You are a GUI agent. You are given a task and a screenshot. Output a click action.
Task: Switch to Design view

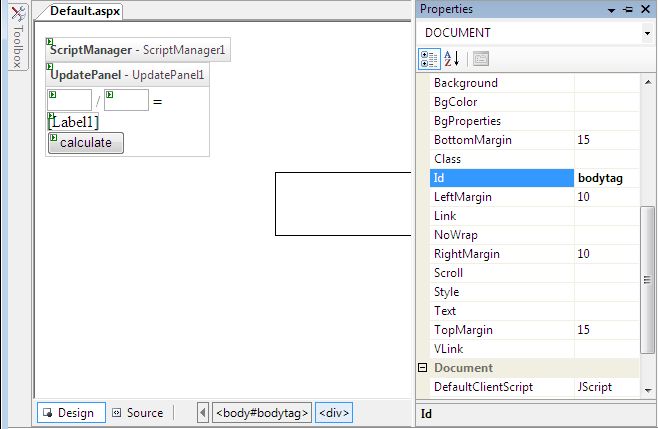point(71,413)
